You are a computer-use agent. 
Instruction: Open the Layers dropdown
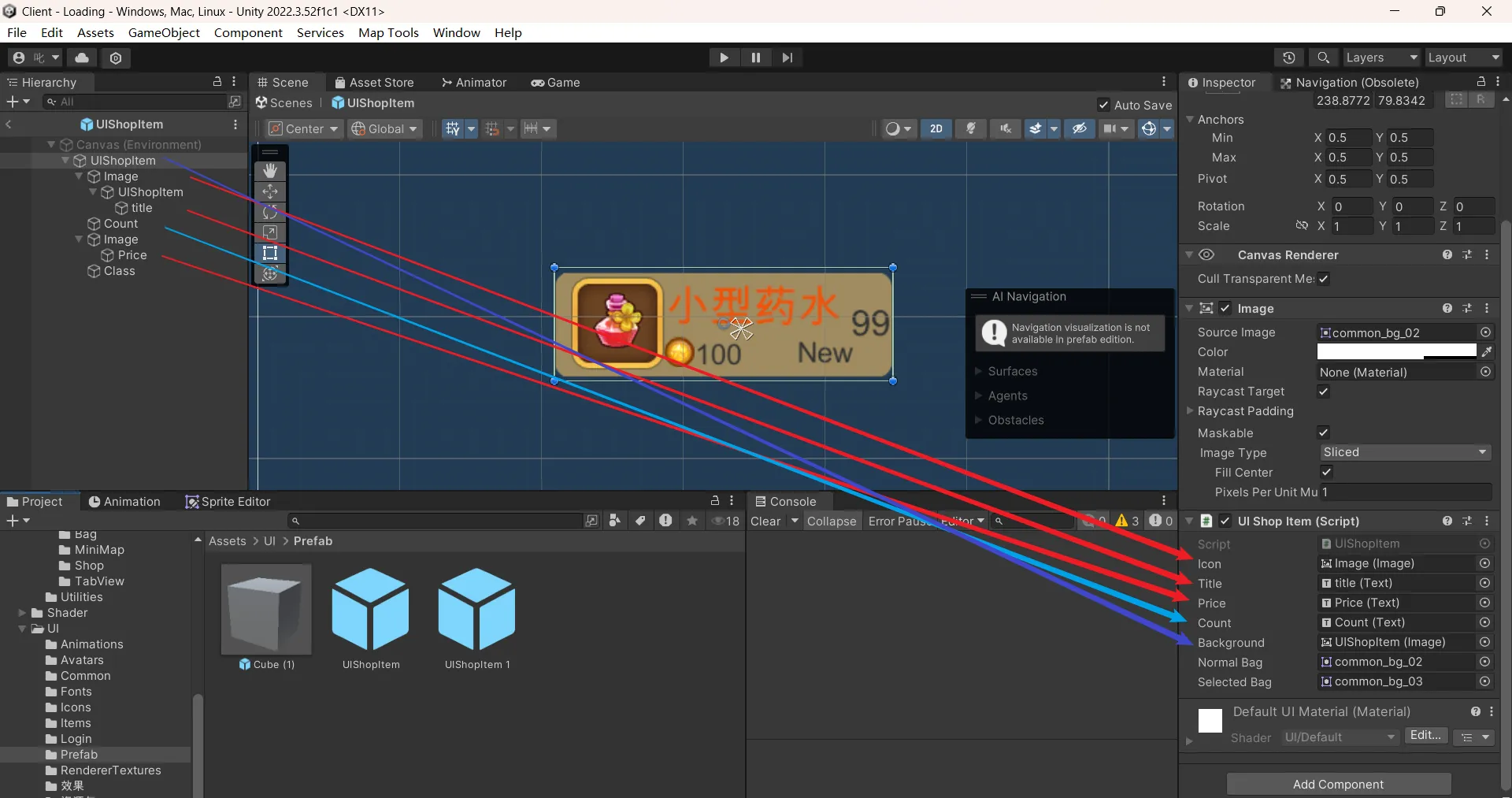click(1379, 58)
